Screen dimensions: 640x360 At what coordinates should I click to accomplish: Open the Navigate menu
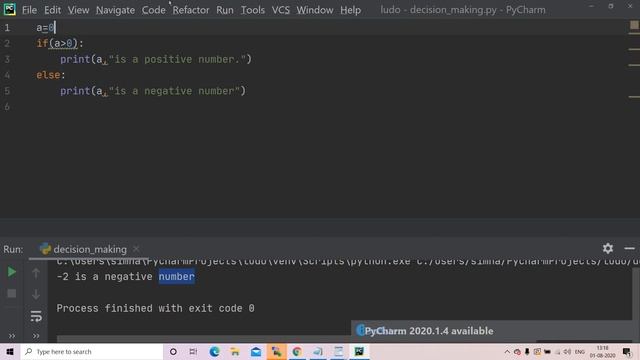click(x=115, y=10)
